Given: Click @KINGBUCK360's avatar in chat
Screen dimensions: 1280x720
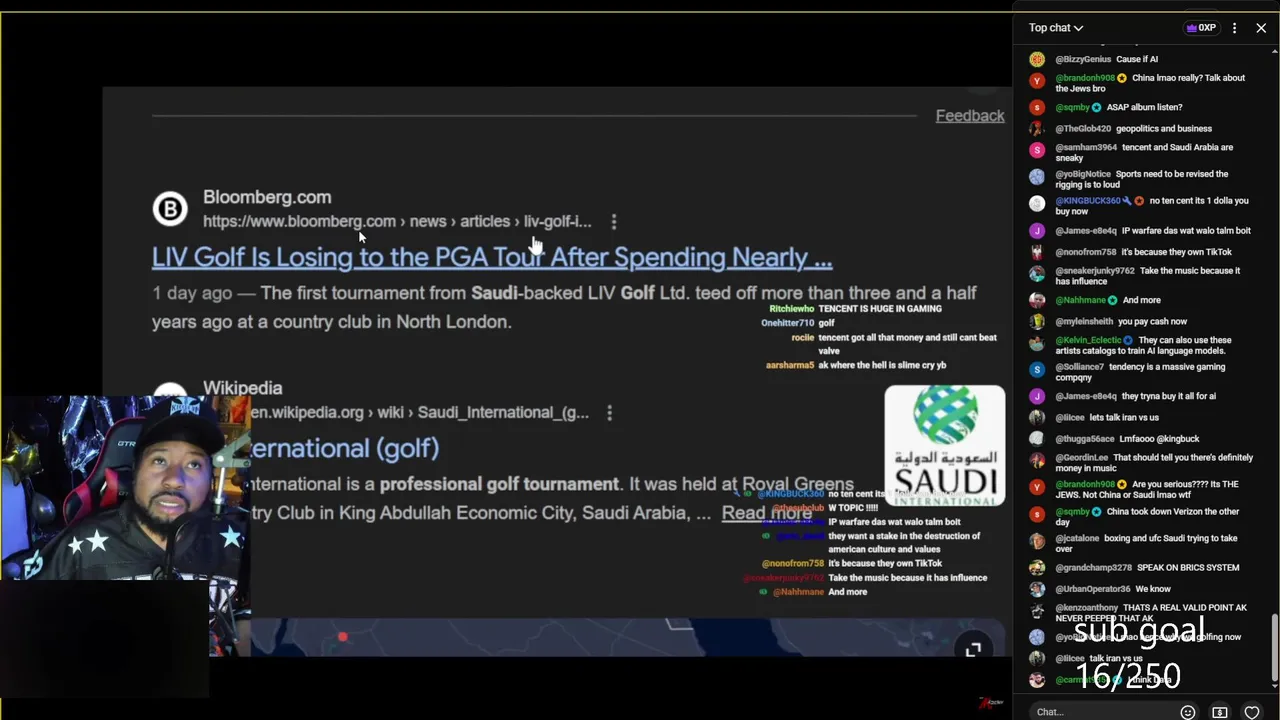Looking at the screenshot, I should (x=1037, y=204).
